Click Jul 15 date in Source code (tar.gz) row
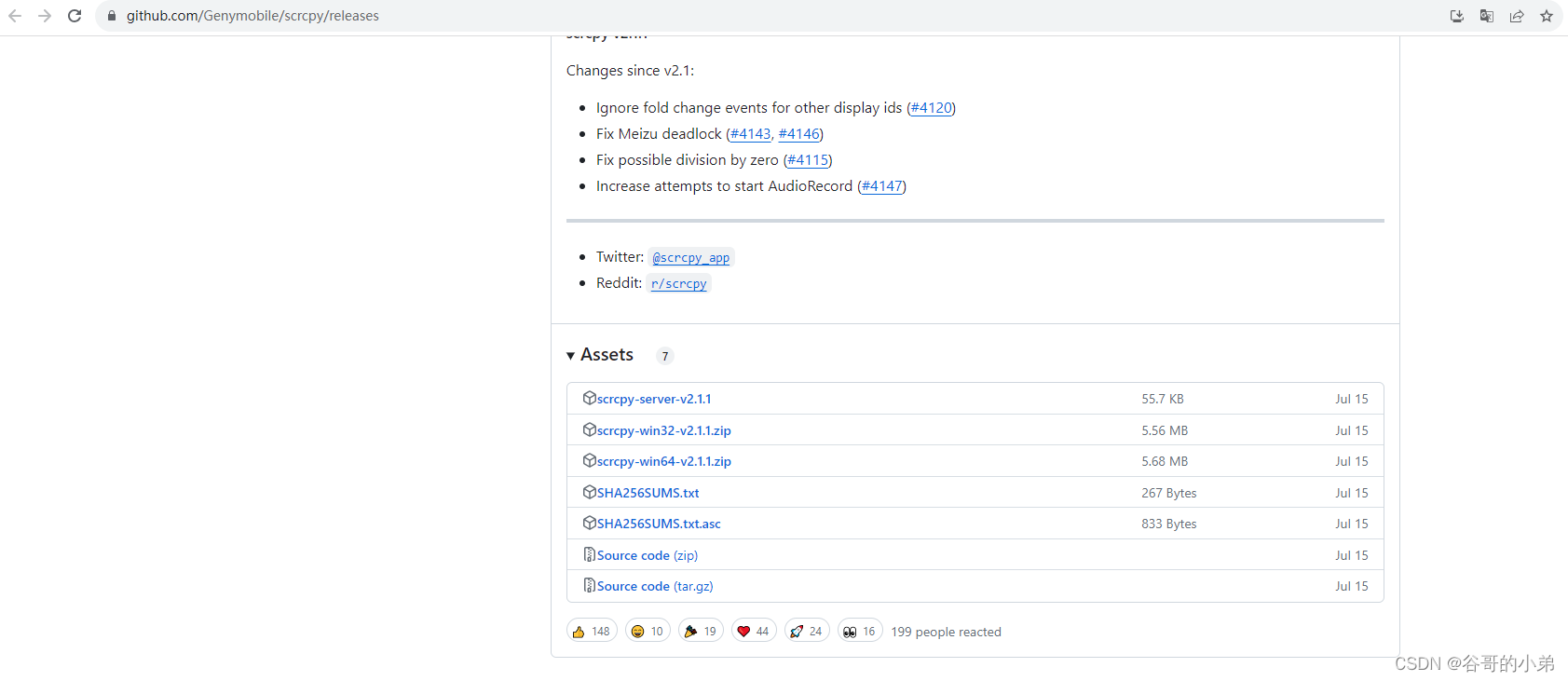This screenshot has width=1568, height=681. point(1352,586)
